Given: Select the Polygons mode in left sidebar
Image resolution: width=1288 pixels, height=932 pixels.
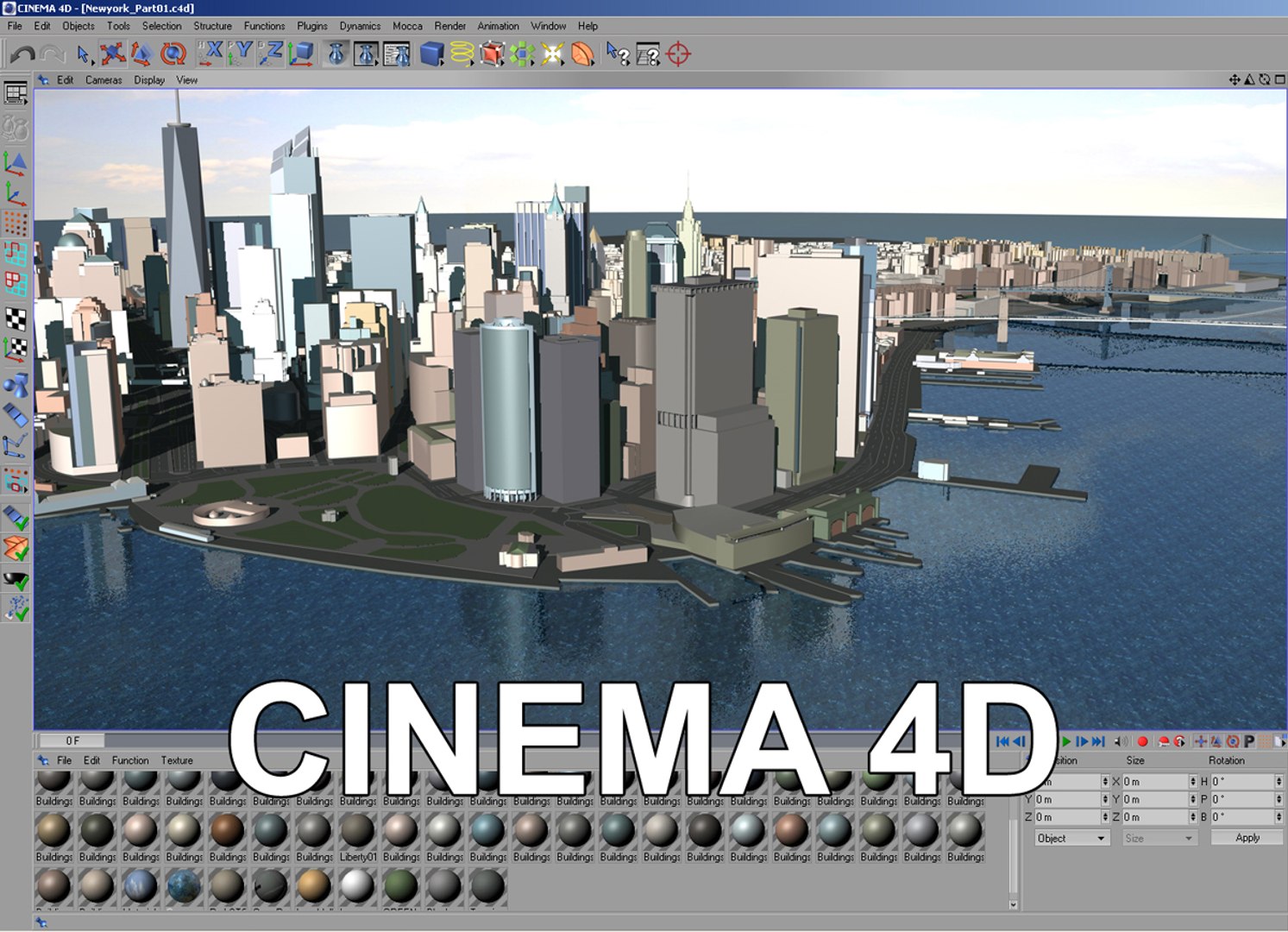Looking at the screenshot, I should (16, 284).
